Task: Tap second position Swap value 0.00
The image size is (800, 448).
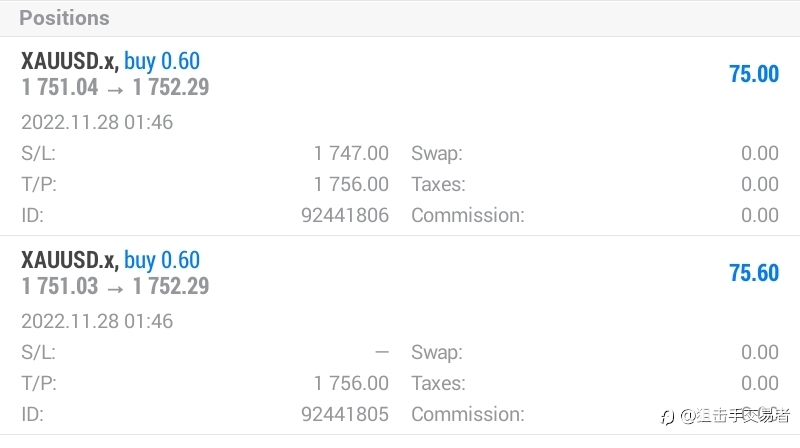Action: tap(760, 352)
